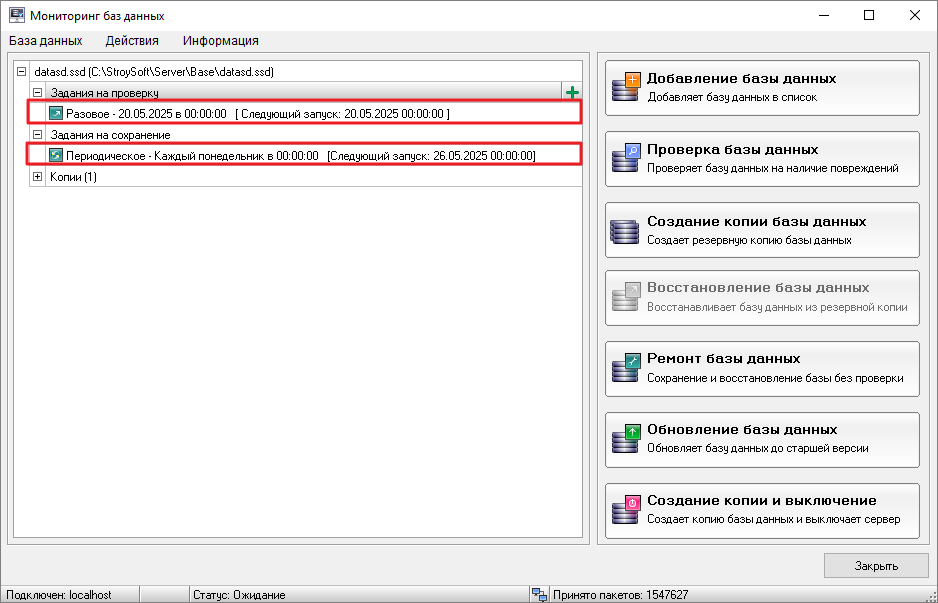938x603 pixels.
Task: Click the Создание копии и выключение icon
Action: pos(625,510)
